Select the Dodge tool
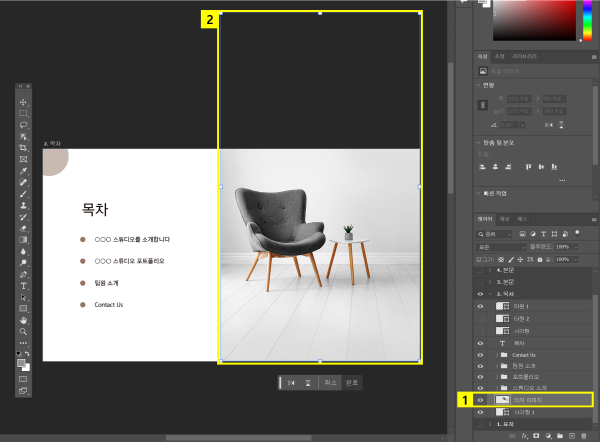 tap(23, 263)
